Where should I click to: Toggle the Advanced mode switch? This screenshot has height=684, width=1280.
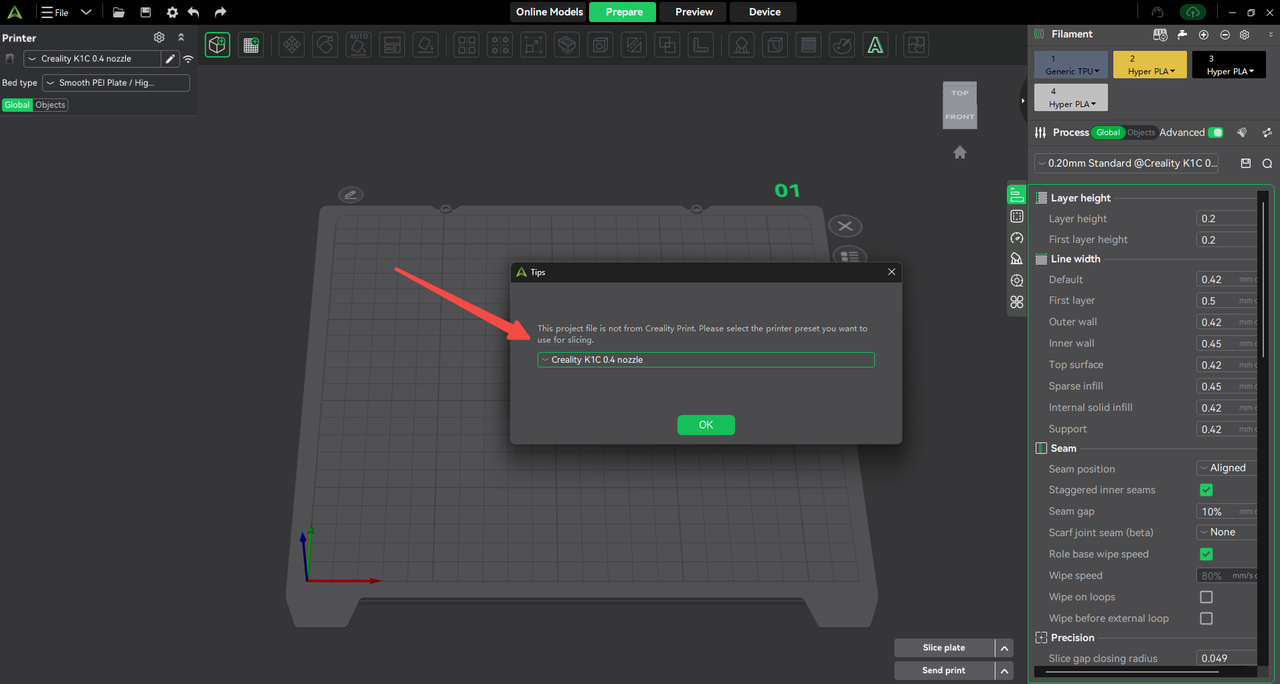(1215, 132)
